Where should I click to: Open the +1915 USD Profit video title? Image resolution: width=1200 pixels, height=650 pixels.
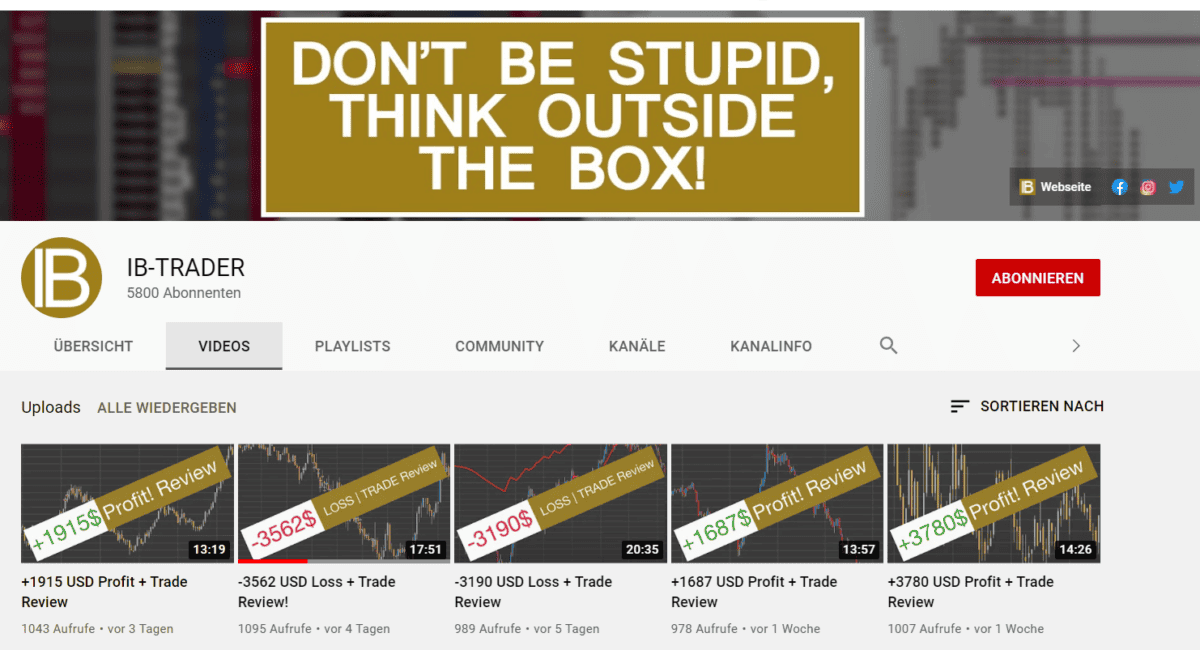(x=104, y=591)
